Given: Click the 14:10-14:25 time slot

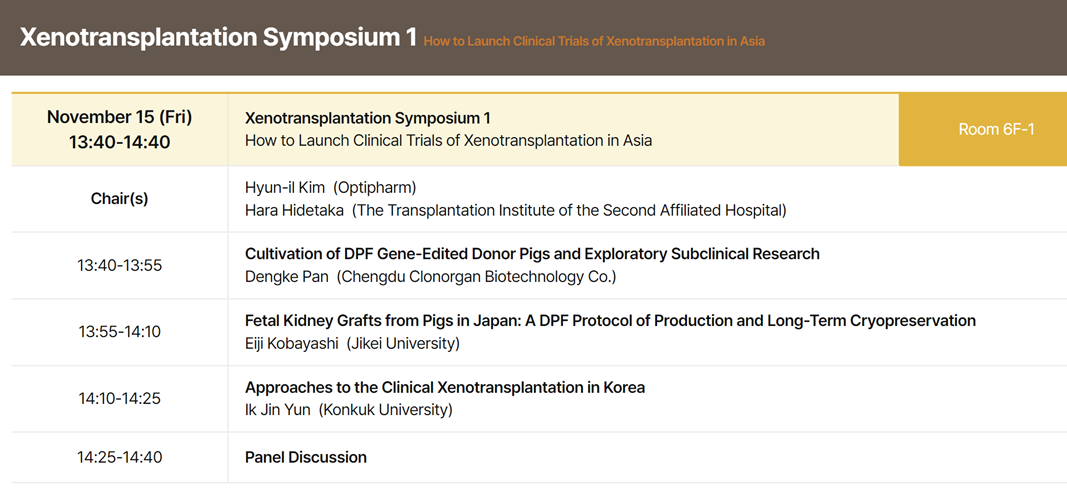Looking at the screenshot, I should (120, 399).
